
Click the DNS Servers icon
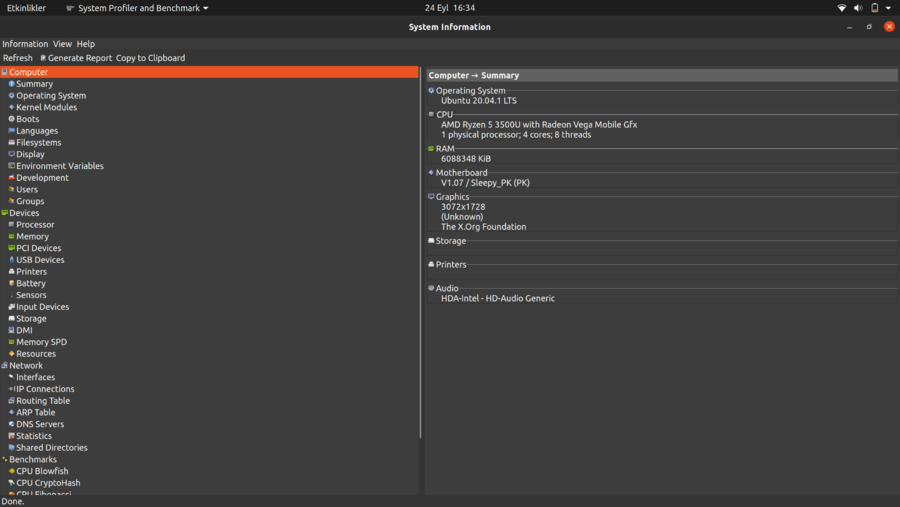tap(12, 425)
